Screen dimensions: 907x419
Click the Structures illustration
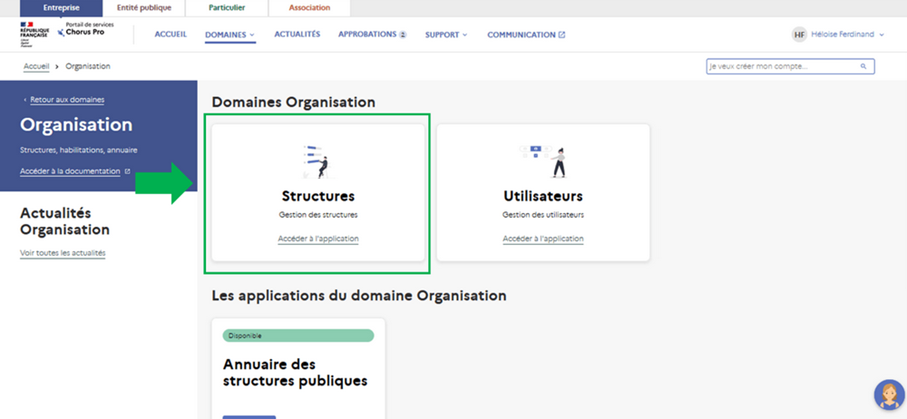coord(318,161)
